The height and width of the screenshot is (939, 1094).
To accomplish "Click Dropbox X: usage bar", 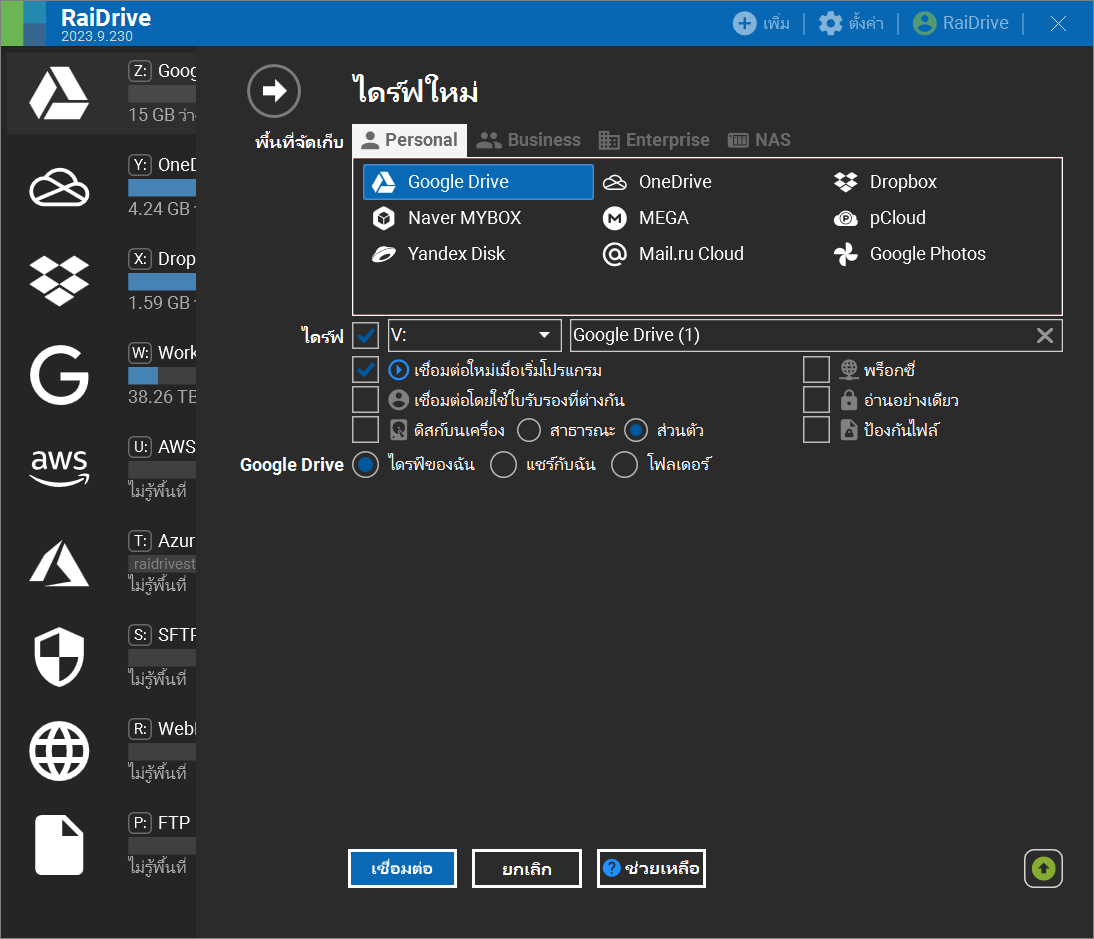I will click(x=162, y=282).
